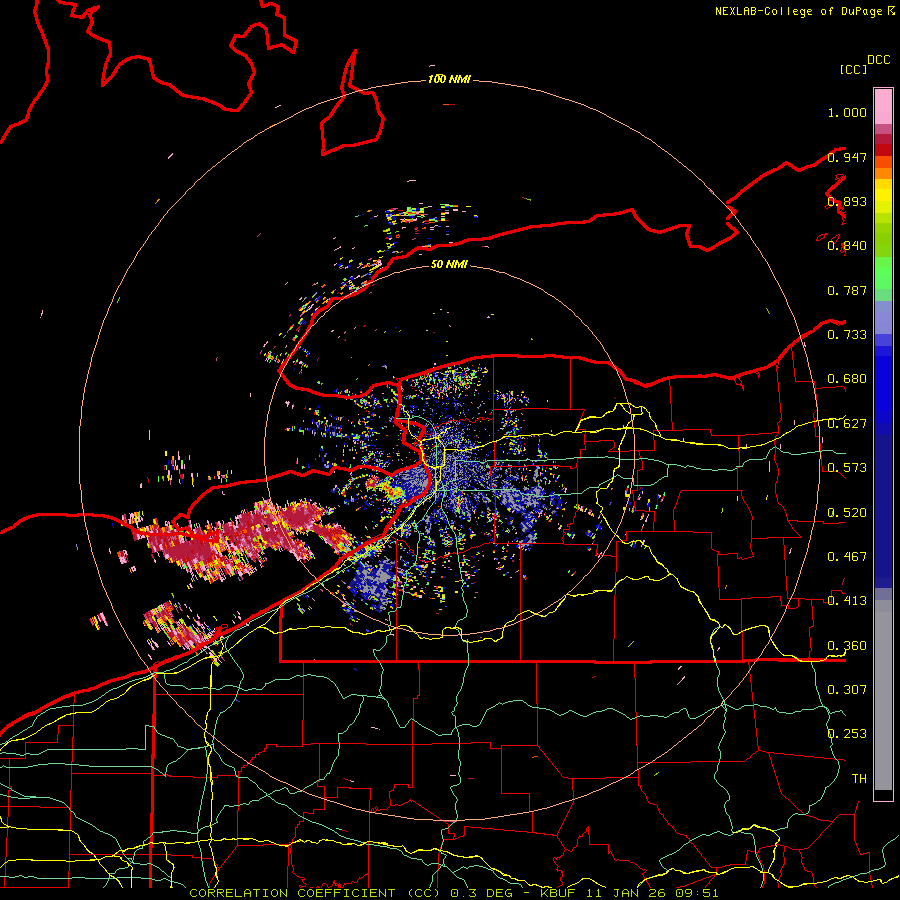Click the 50 NMI range ring label
Screen dimensions: 900x900
449,264
